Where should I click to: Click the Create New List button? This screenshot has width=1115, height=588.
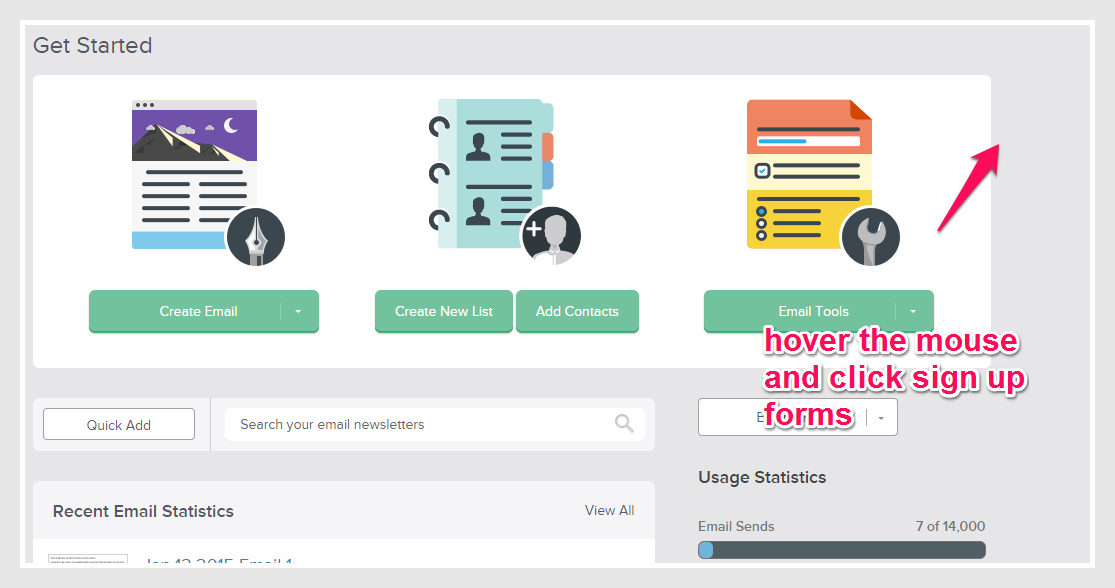(444, 311)
